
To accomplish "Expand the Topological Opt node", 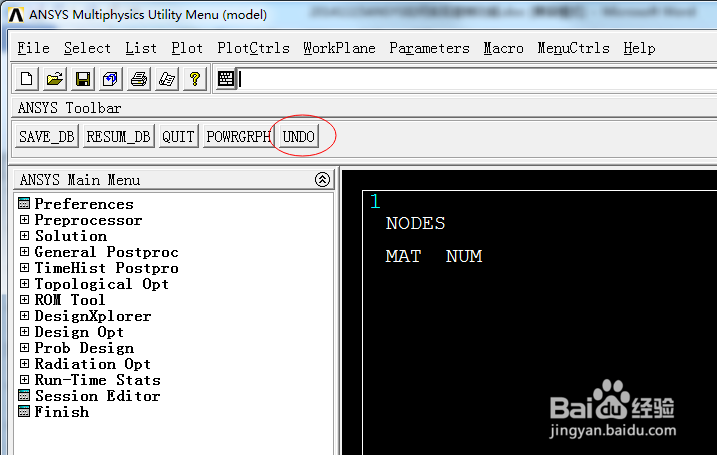I will (x=24, y=284).
